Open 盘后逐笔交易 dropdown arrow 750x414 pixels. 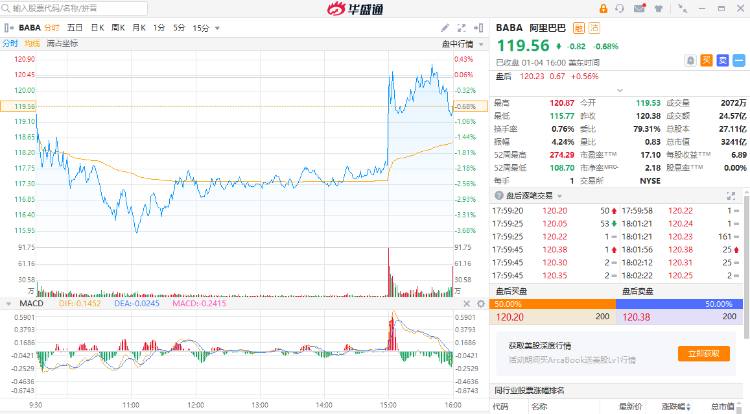pos(560,196)
